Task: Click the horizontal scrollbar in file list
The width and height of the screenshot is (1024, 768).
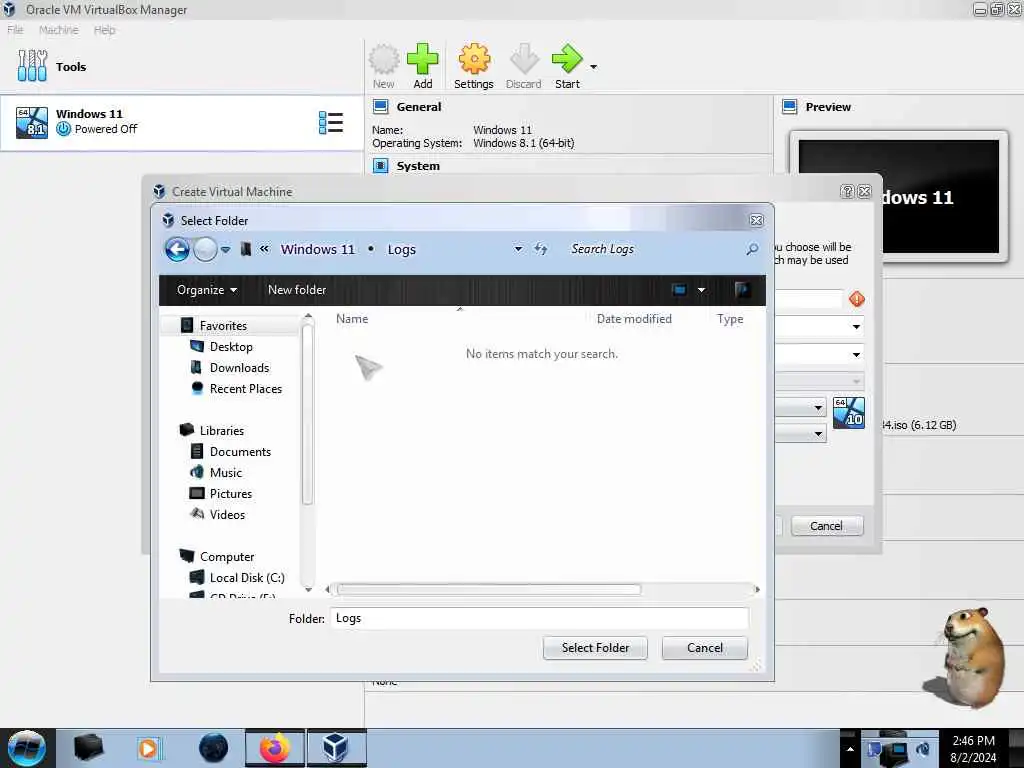Action: 488,589
